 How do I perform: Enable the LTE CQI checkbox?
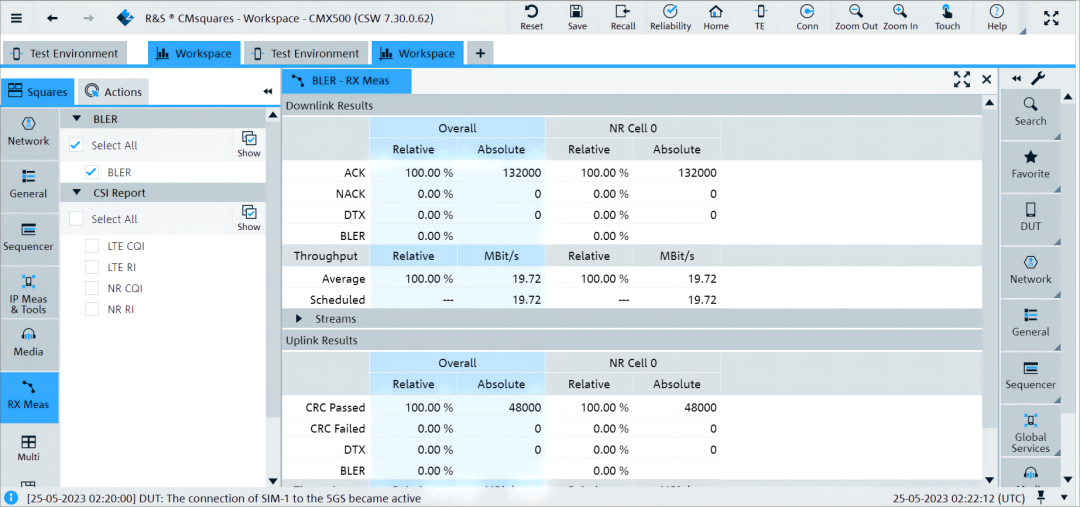pyautogui.click(x=92, y=246)
